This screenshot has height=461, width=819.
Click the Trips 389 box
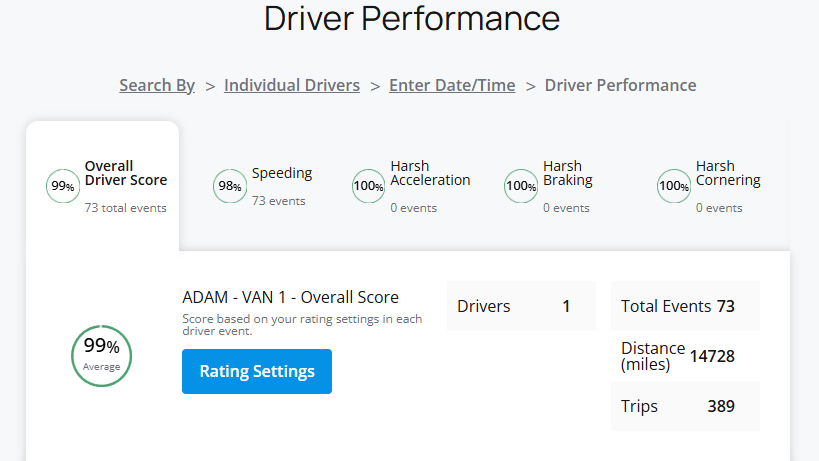(685, 406)
